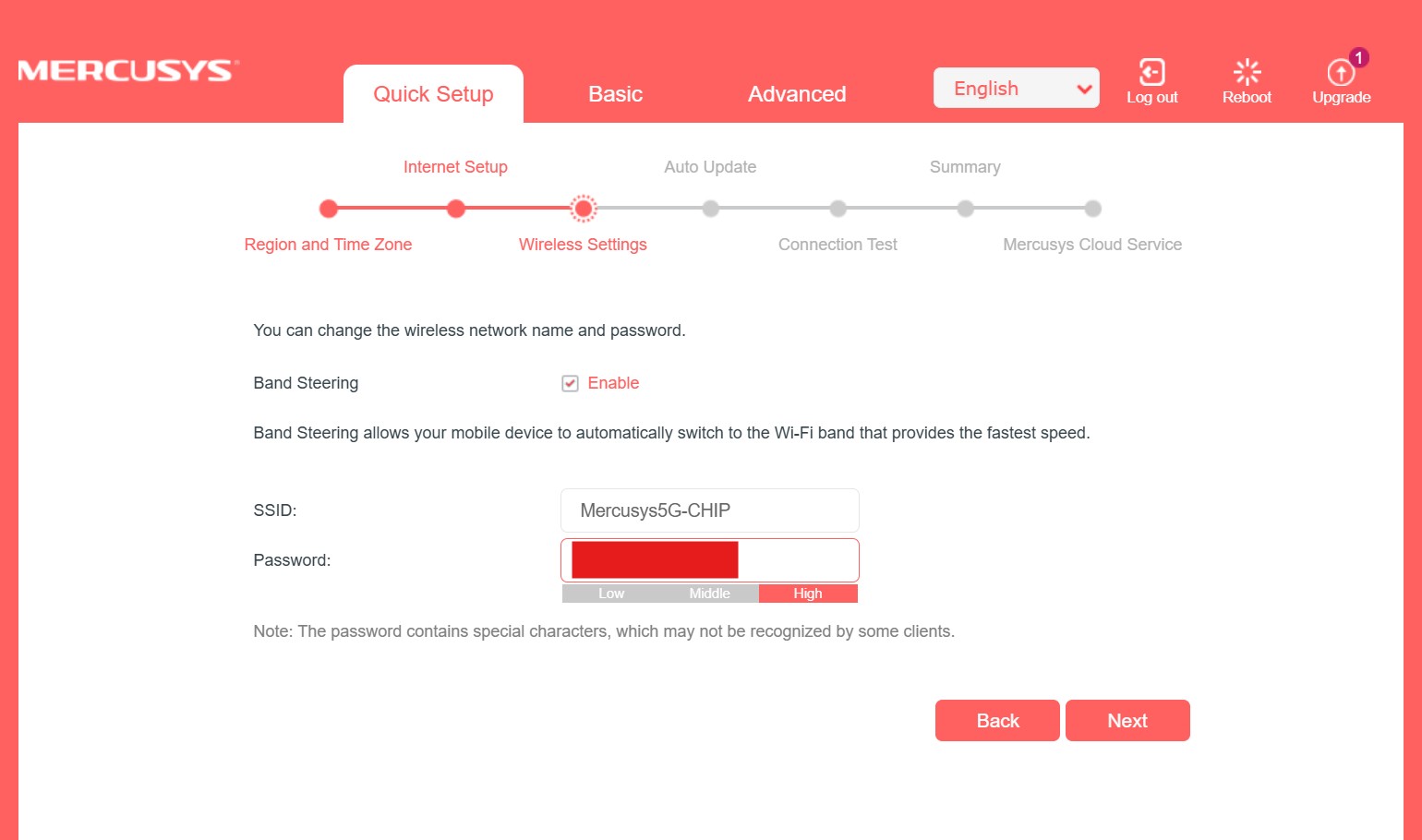This screenshot has width=1422, height=840.
Task: Click the Reboot icon
Action: 1247,72
